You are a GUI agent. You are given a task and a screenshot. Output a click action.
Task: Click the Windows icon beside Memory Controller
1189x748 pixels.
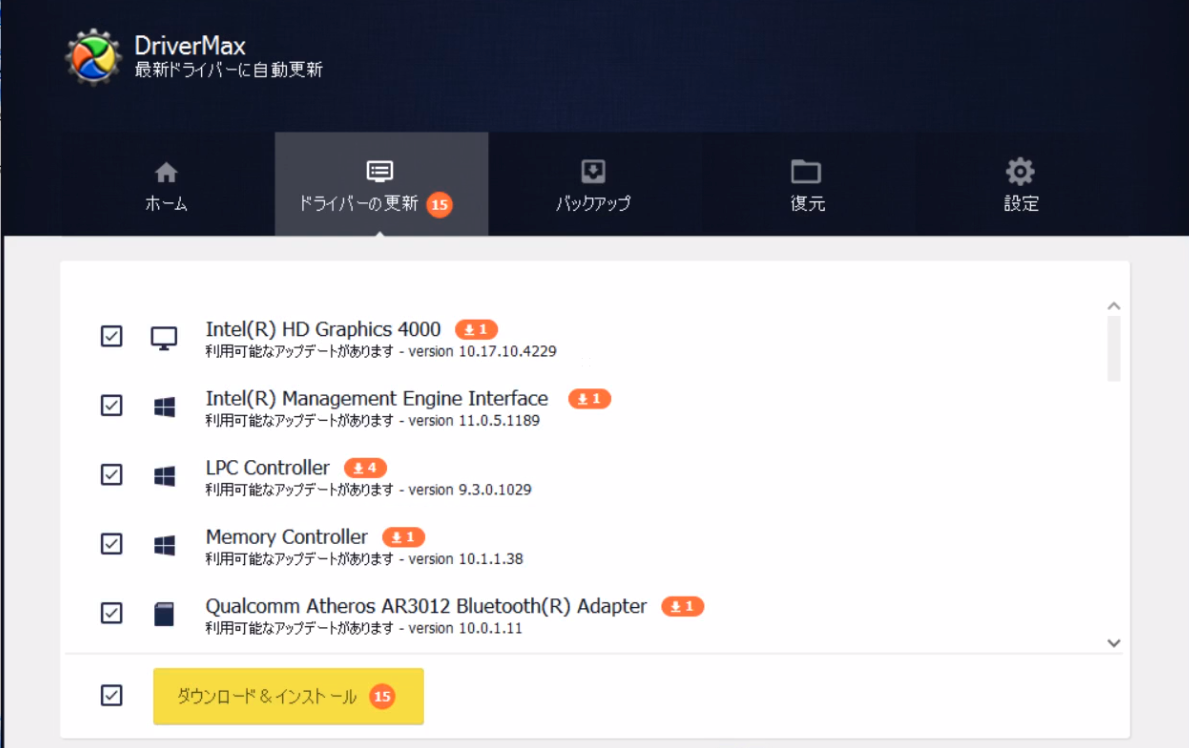pos(165,545)
